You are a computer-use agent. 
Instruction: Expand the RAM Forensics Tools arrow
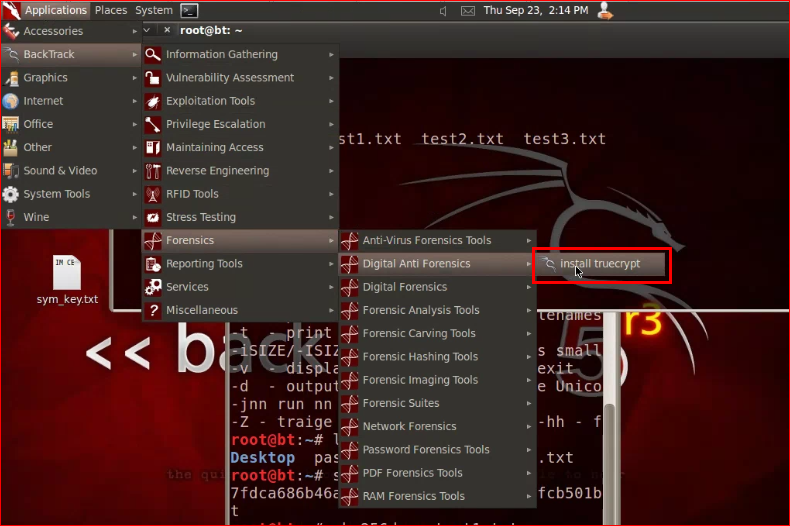click(529, 496)
